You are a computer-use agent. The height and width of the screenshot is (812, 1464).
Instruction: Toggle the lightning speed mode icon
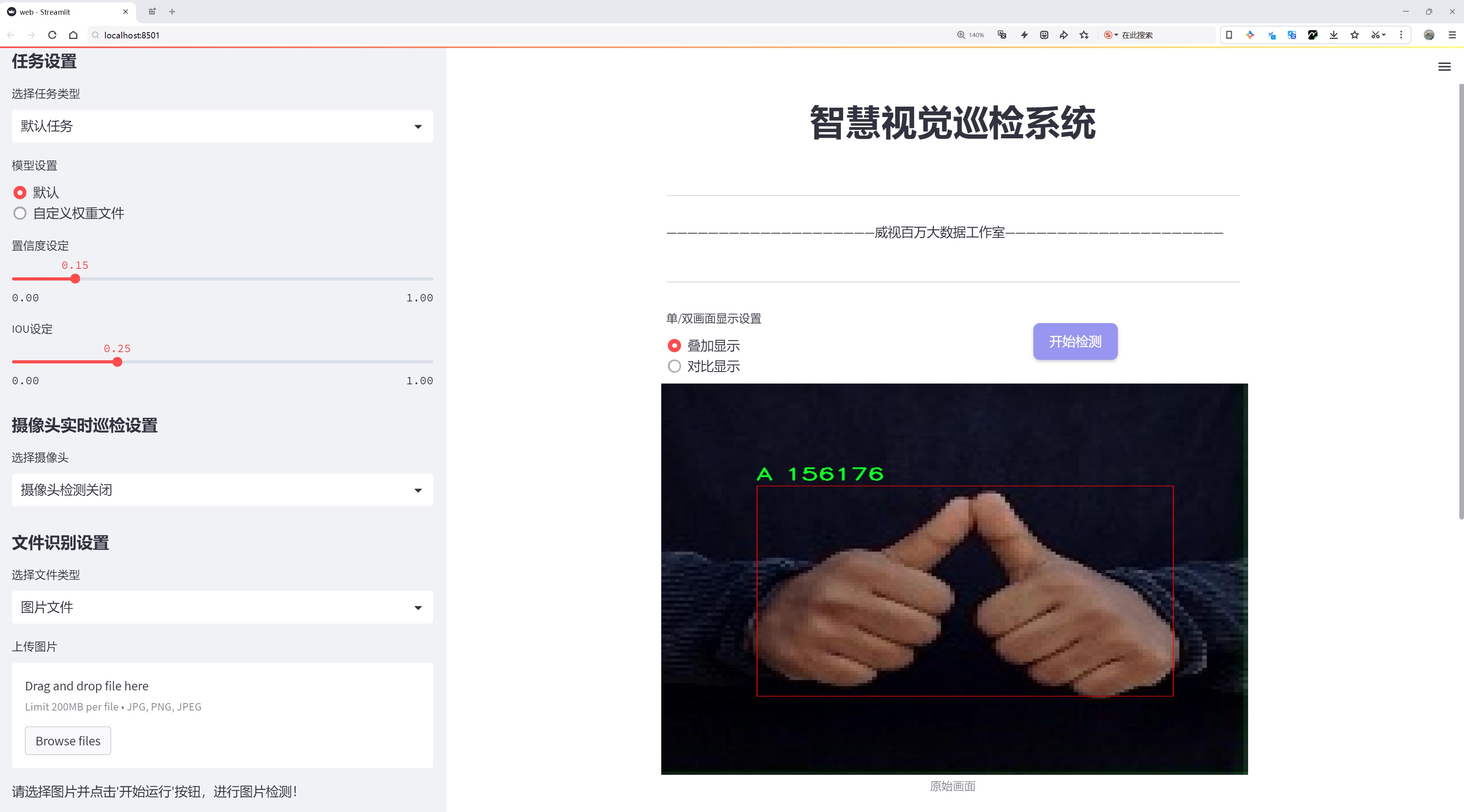(1024, 35)
